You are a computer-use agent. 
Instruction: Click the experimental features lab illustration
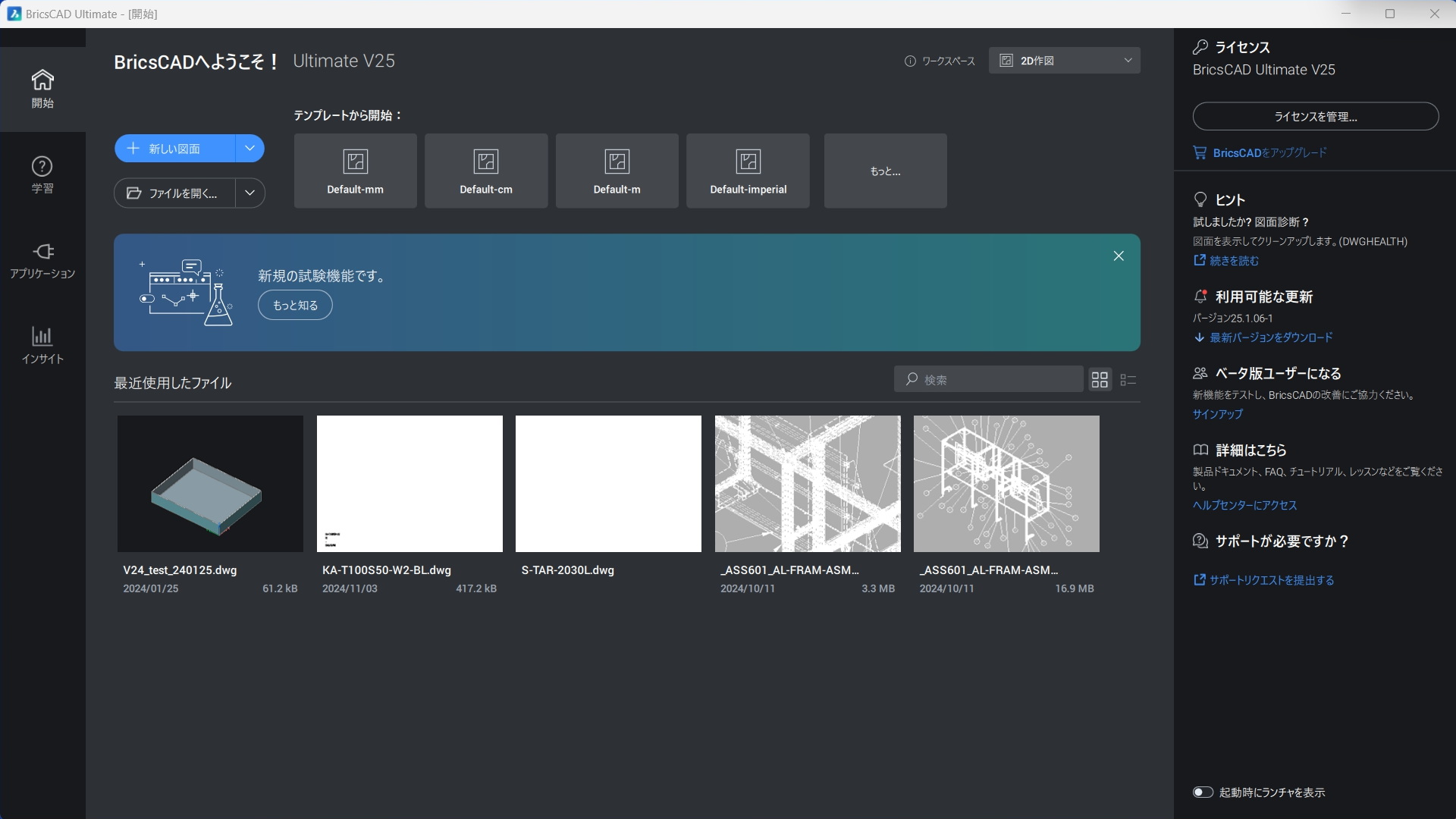point(187,293)
